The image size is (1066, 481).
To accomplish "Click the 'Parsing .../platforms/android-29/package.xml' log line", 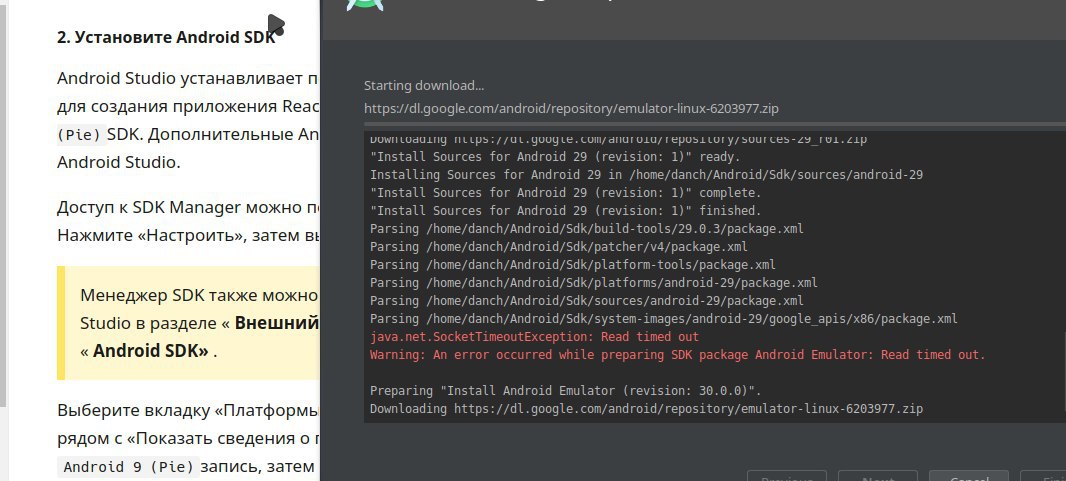I will pos(594,283).
